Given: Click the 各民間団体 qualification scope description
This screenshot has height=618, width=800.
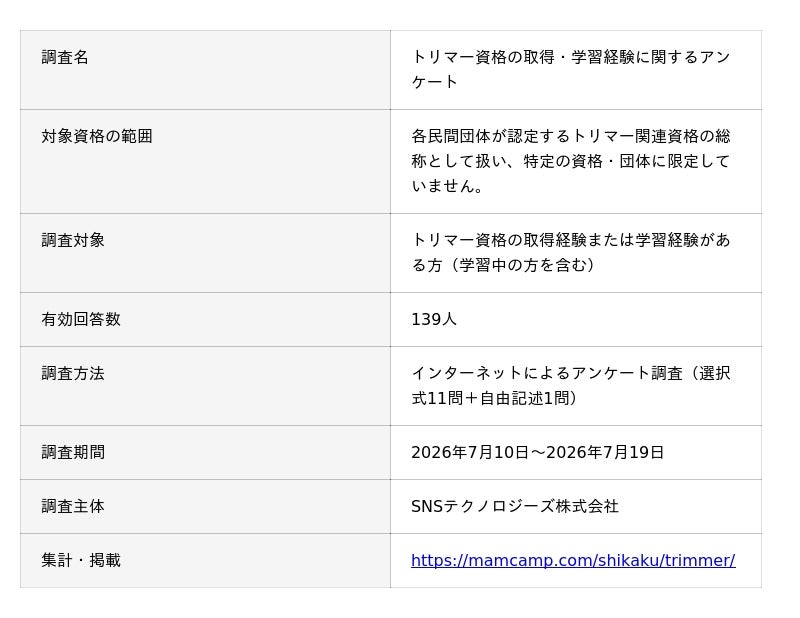Looking at the screenshot, I should [571, 161].
